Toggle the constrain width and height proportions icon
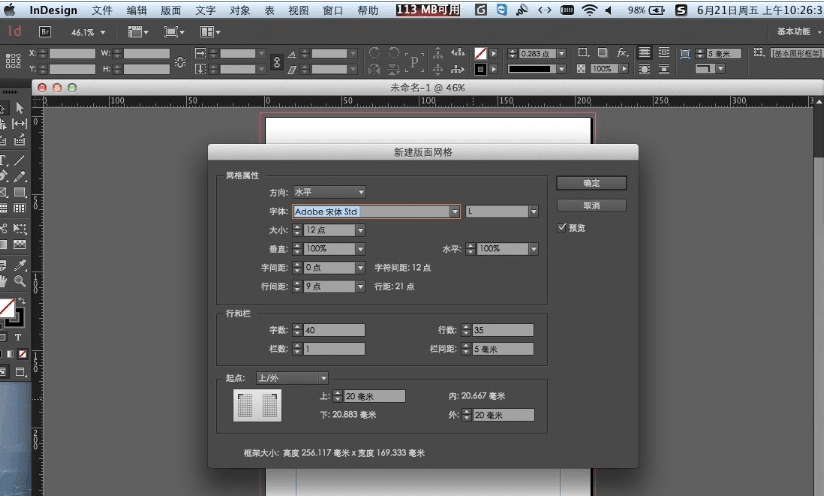Screen dimensions: 824x497 [179, 61]
